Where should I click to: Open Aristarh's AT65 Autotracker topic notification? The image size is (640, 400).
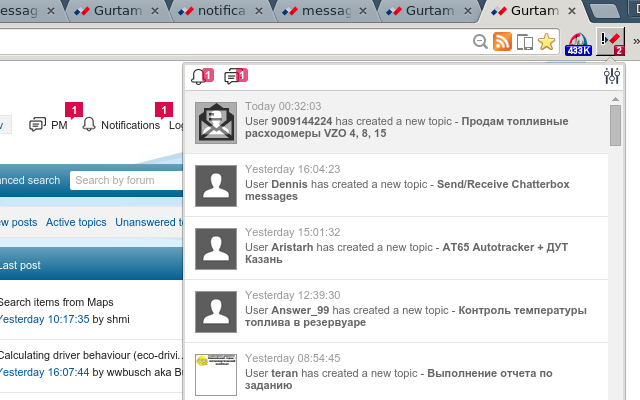tap(400, 252)
